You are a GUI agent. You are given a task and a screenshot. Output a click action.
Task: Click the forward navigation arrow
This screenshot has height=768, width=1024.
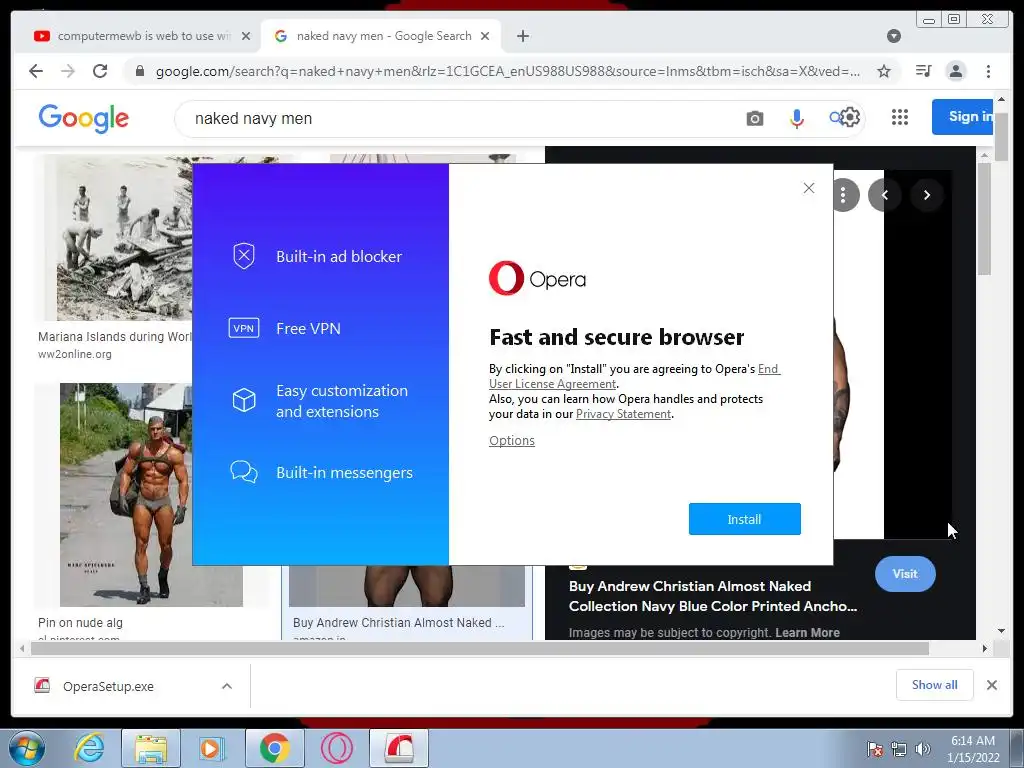68,71
